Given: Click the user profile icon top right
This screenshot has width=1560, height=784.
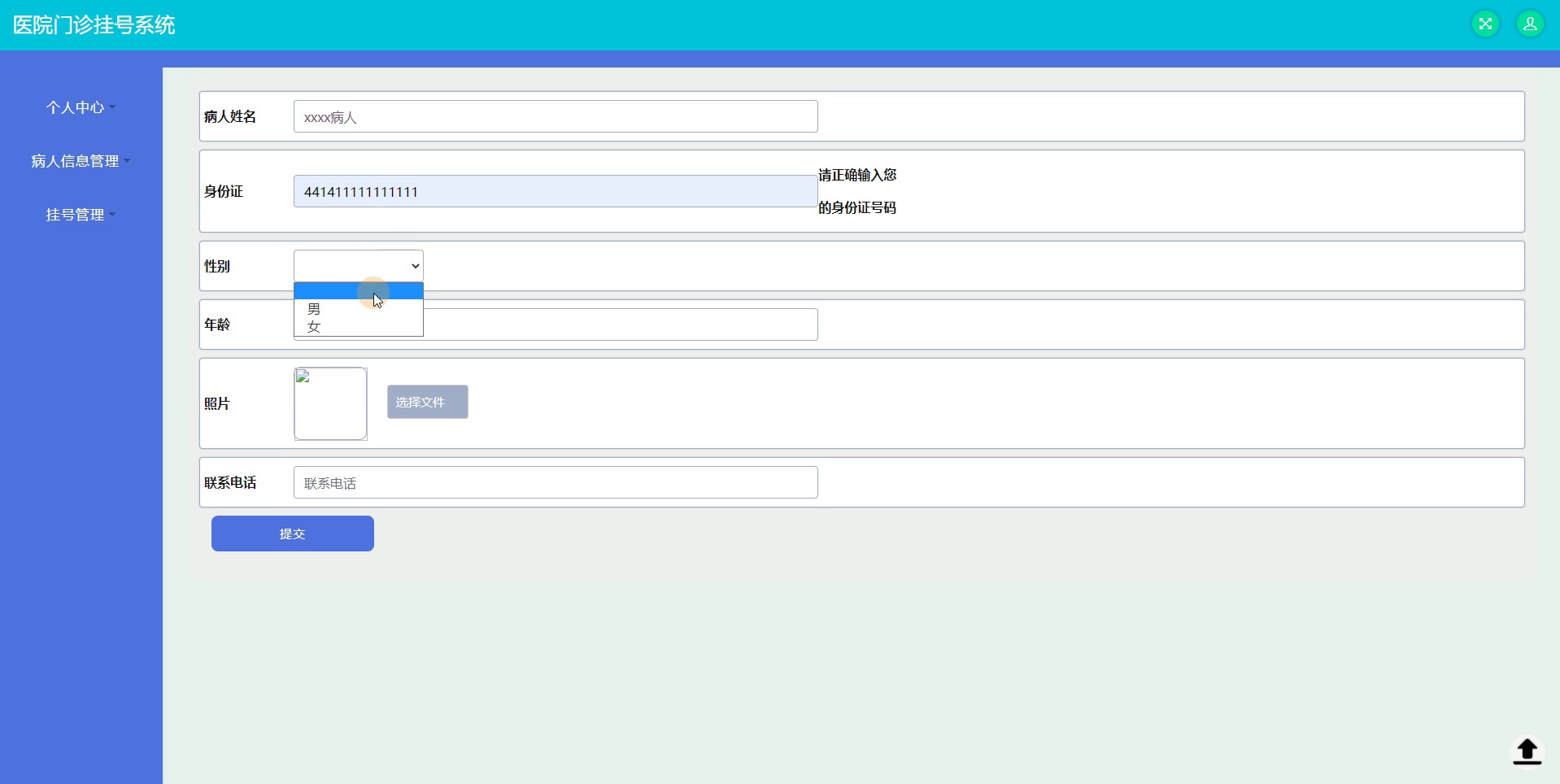Looking at the screenshot, I should pyautogui.click(x=1531, y=24).
